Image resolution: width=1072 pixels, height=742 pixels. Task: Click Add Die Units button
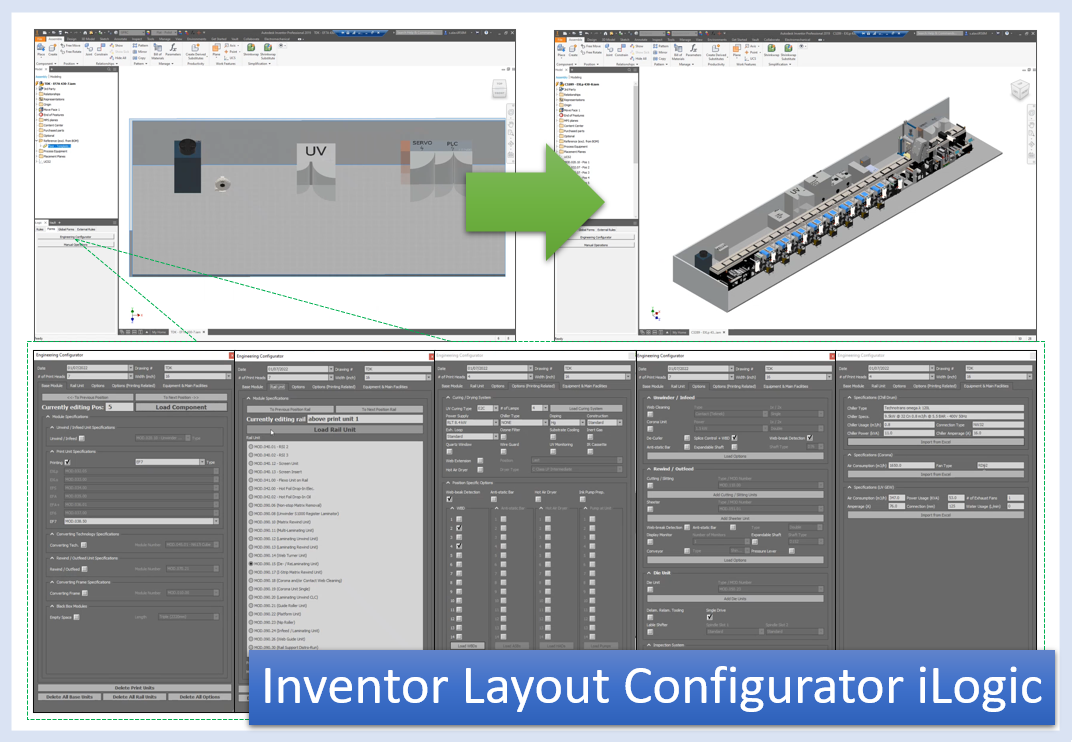coord(735,598)
